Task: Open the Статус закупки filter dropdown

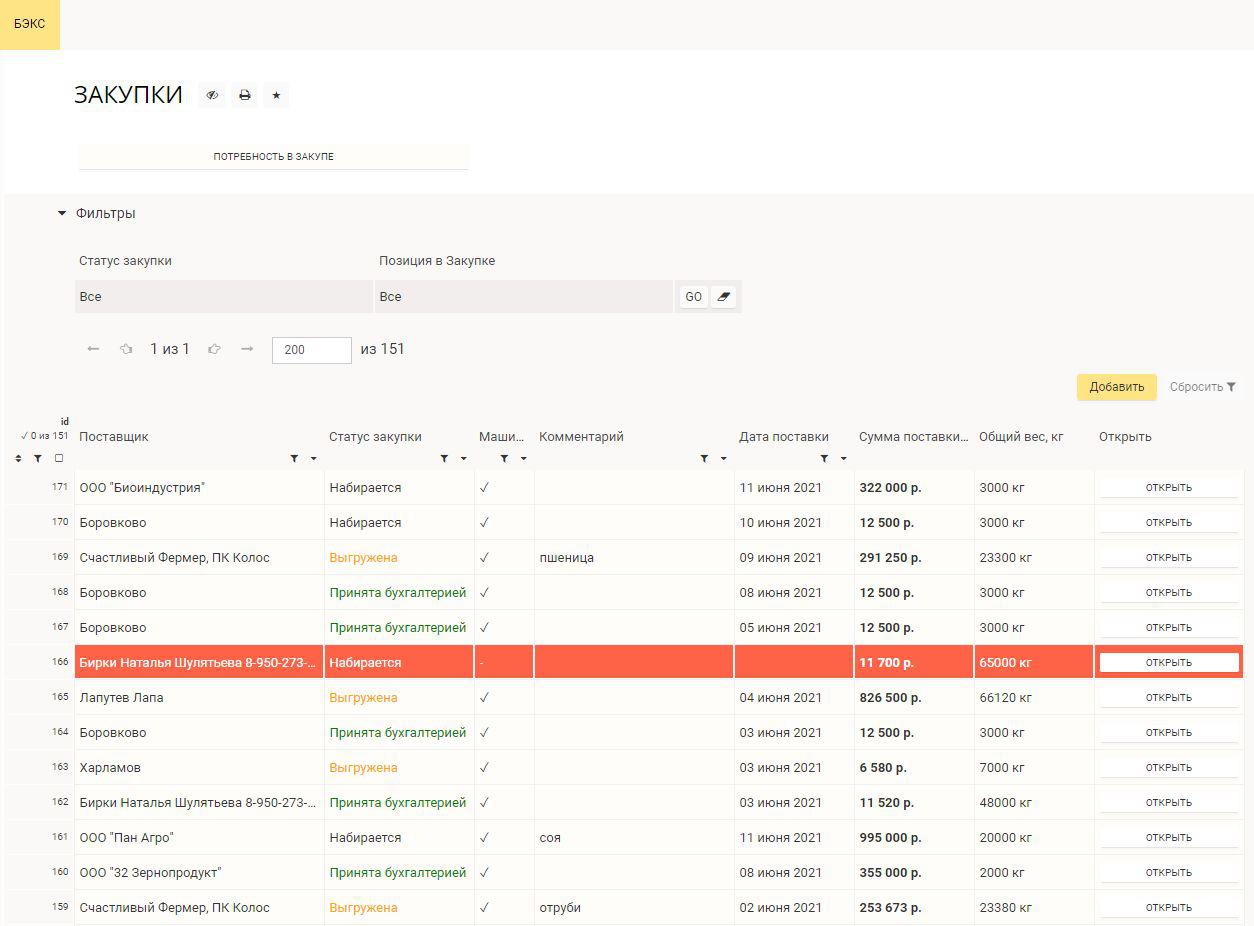Action: pos(224,297)
